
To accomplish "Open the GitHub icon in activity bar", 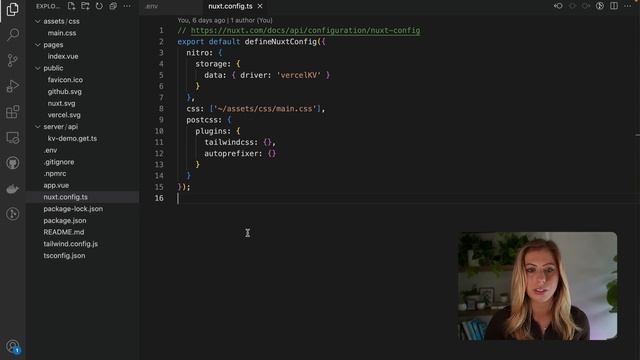I will click(x=13, y=163).
